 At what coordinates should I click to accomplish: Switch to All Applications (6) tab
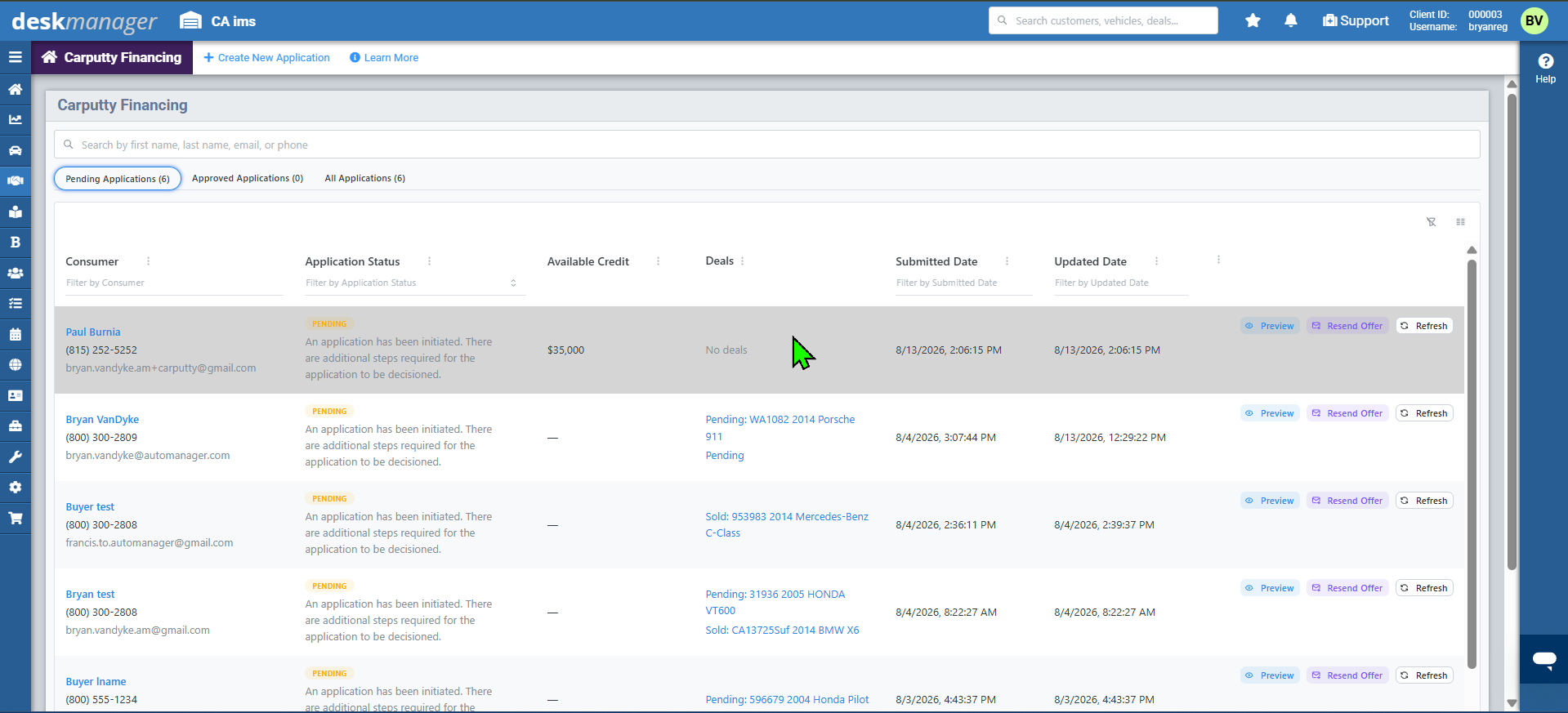(365, 178)
